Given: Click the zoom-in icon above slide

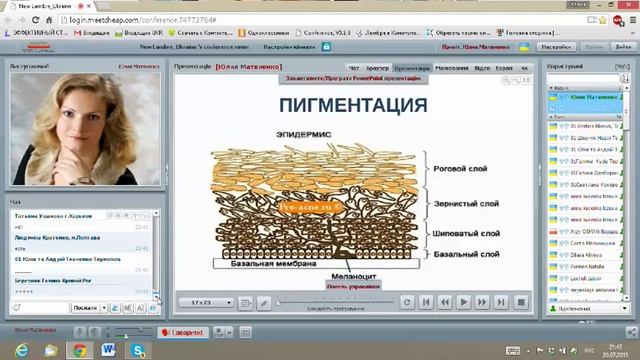Looking at the screenshot, I should tap(506, 81).
